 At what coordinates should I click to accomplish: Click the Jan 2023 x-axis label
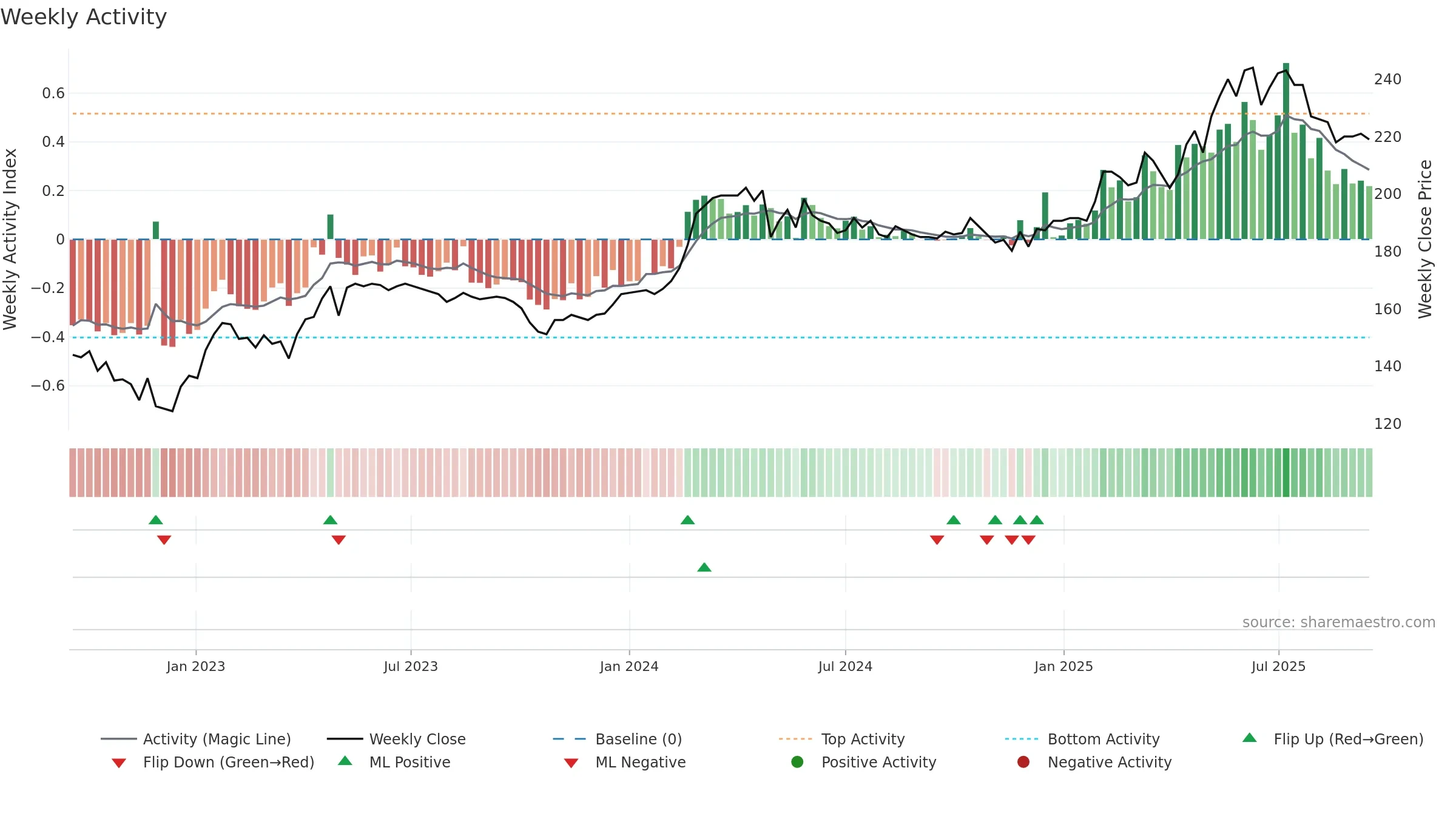click(x=196, y=666)
